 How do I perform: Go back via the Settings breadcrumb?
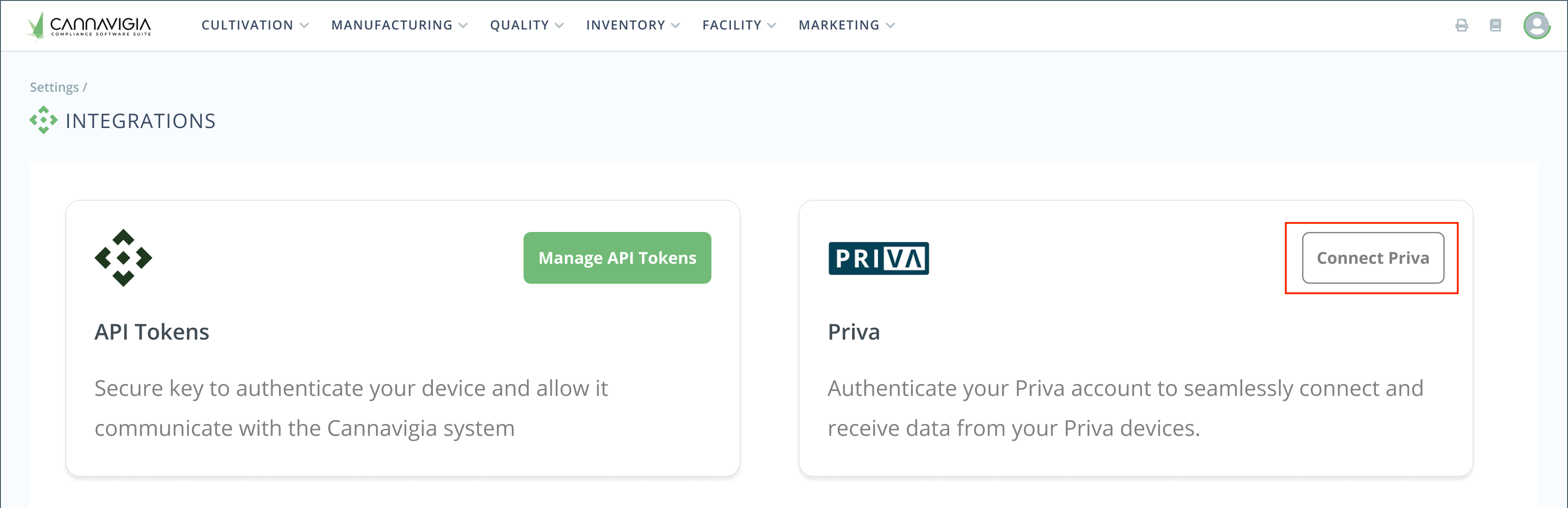(54, 87)
